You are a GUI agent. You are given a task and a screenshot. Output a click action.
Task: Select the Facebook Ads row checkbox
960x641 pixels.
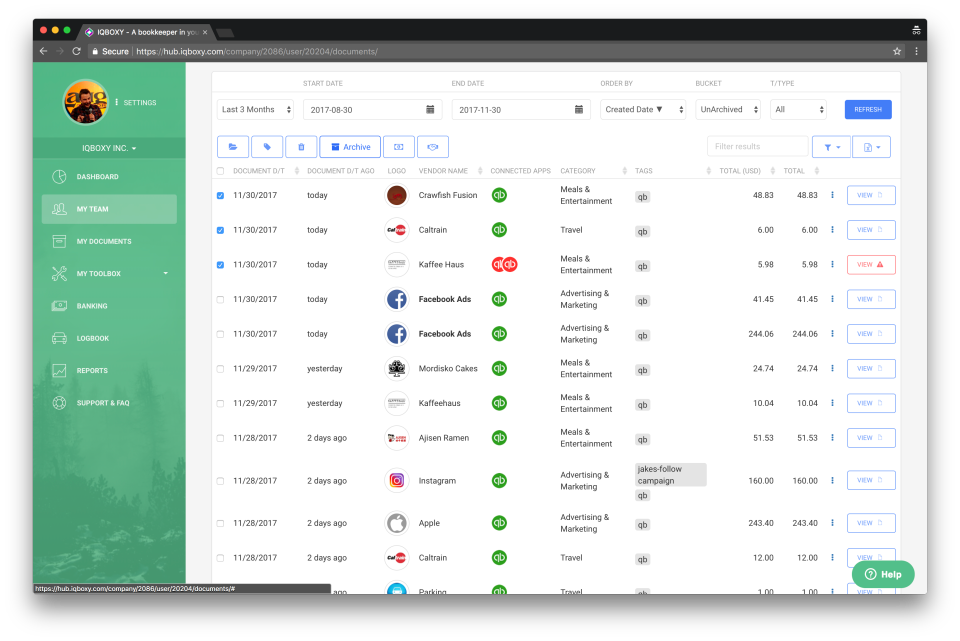click(222, 299)
